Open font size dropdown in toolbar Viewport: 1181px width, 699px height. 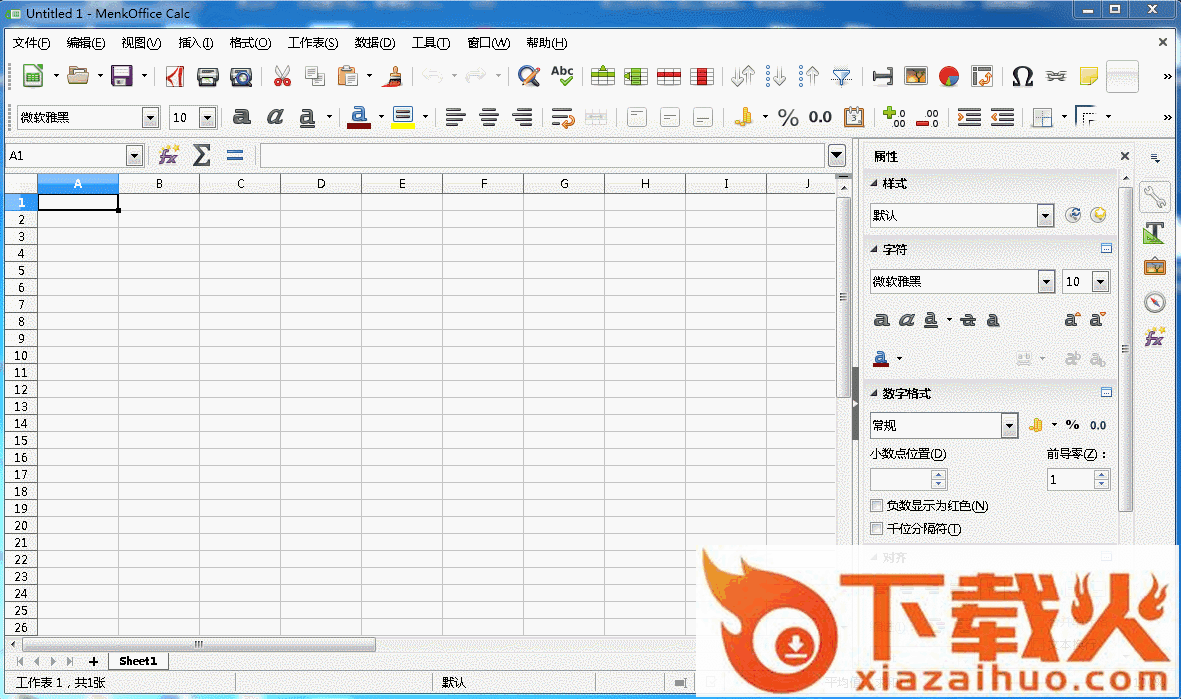[208, 118]
